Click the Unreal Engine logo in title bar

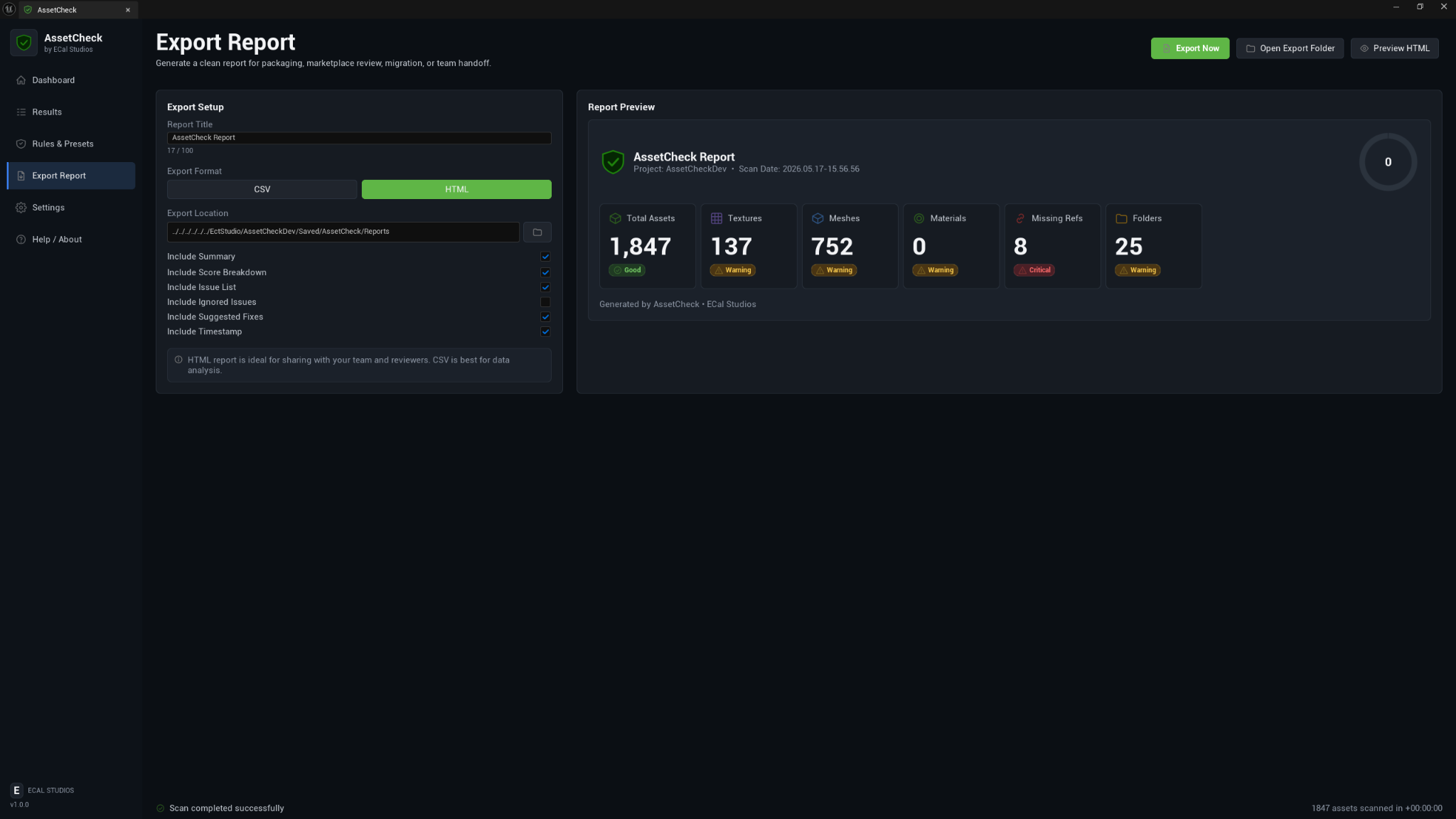click(9, 9)
